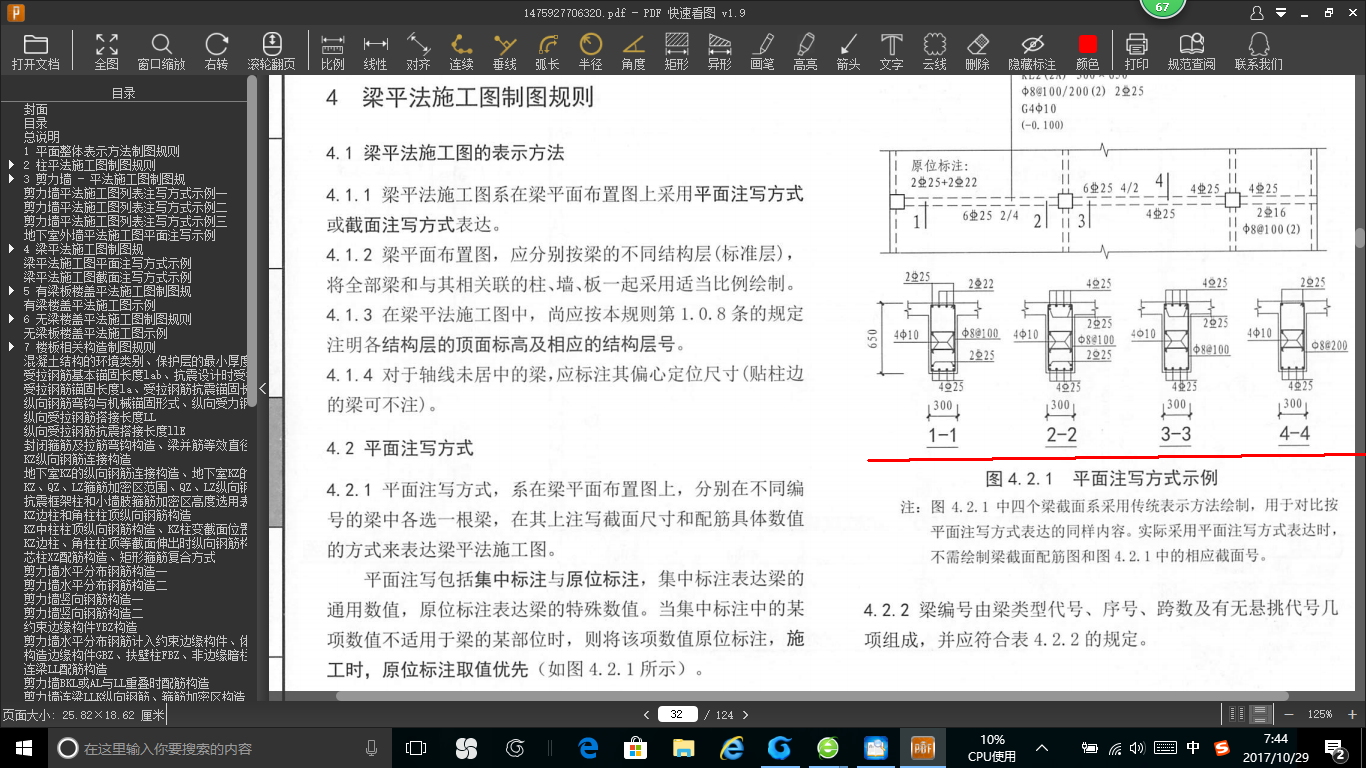Zoom out with the minus button
The width and height of the screenshot is (1366, 768).
(x=1289, y=714)
